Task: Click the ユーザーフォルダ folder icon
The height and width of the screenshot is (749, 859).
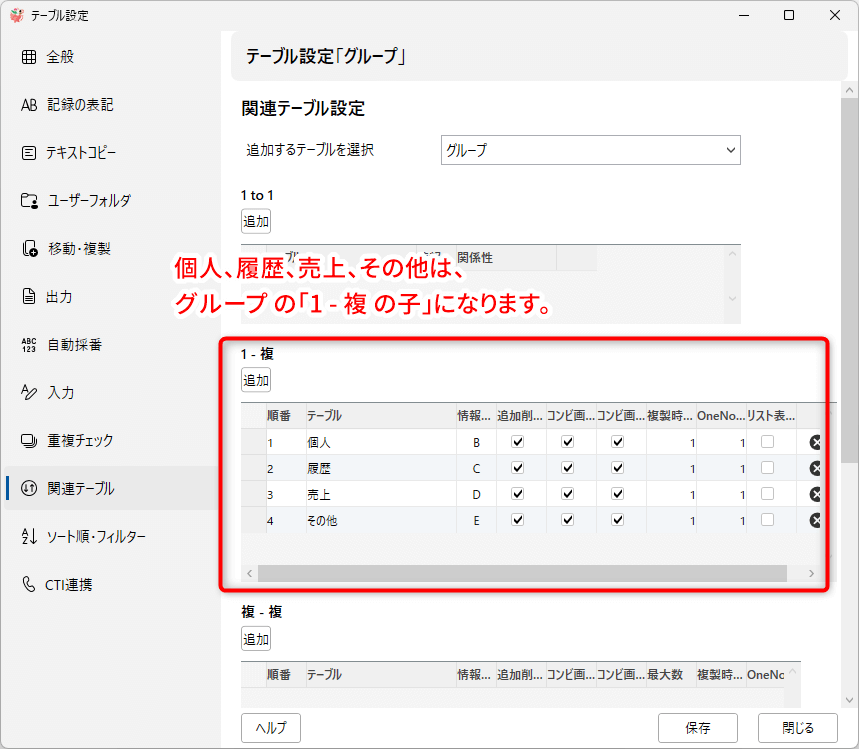Action: (29, 201)
